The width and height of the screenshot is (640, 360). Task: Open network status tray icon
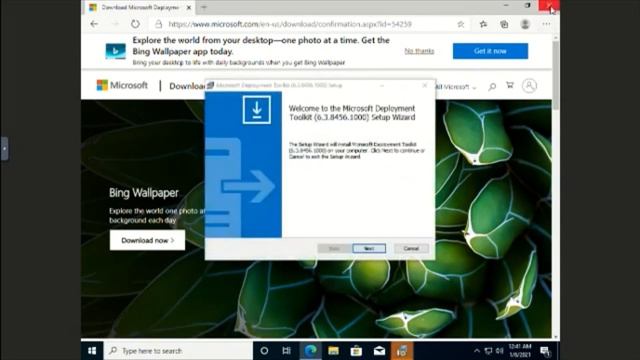pyautogui.click(x=489, y=351)
